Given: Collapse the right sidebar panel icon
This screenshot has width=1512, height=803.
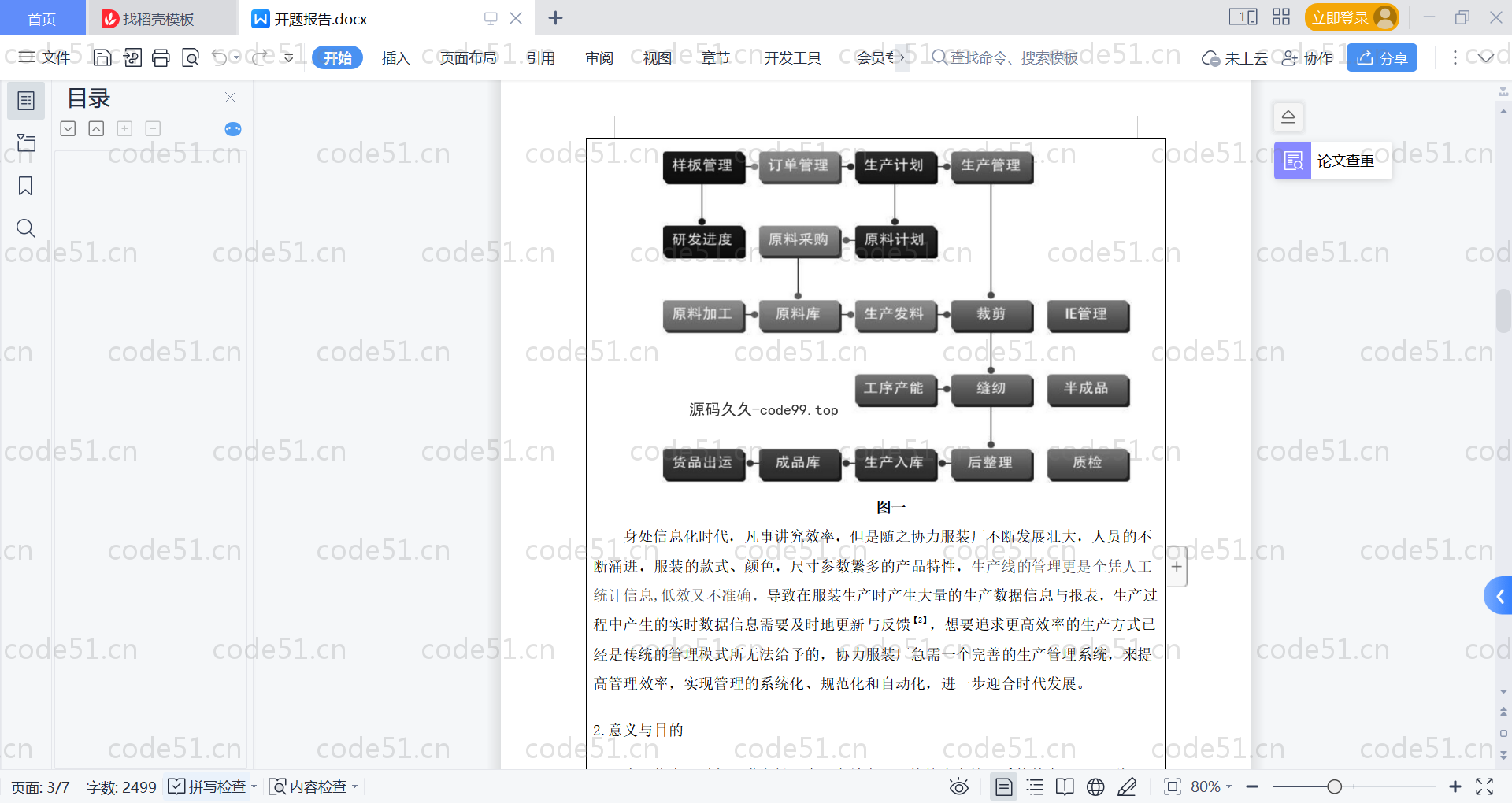Looking at the screenshot, I should pos(1288,117).
